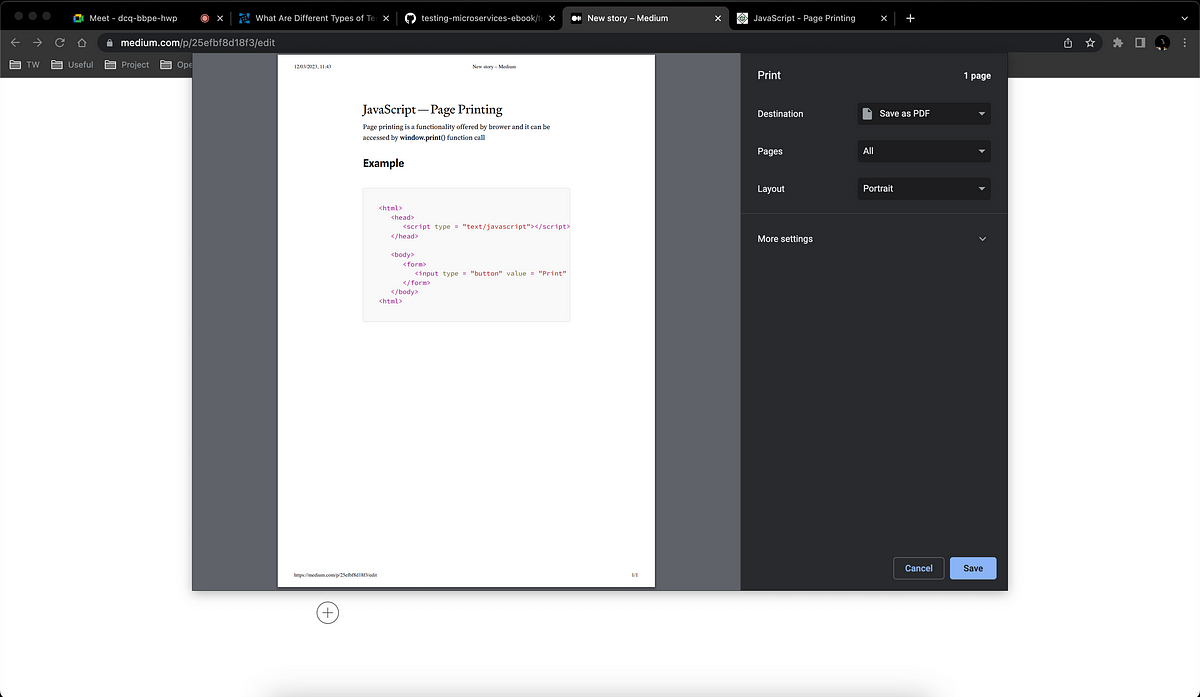Click the browser forward arrow

click(x=38, y=43)
